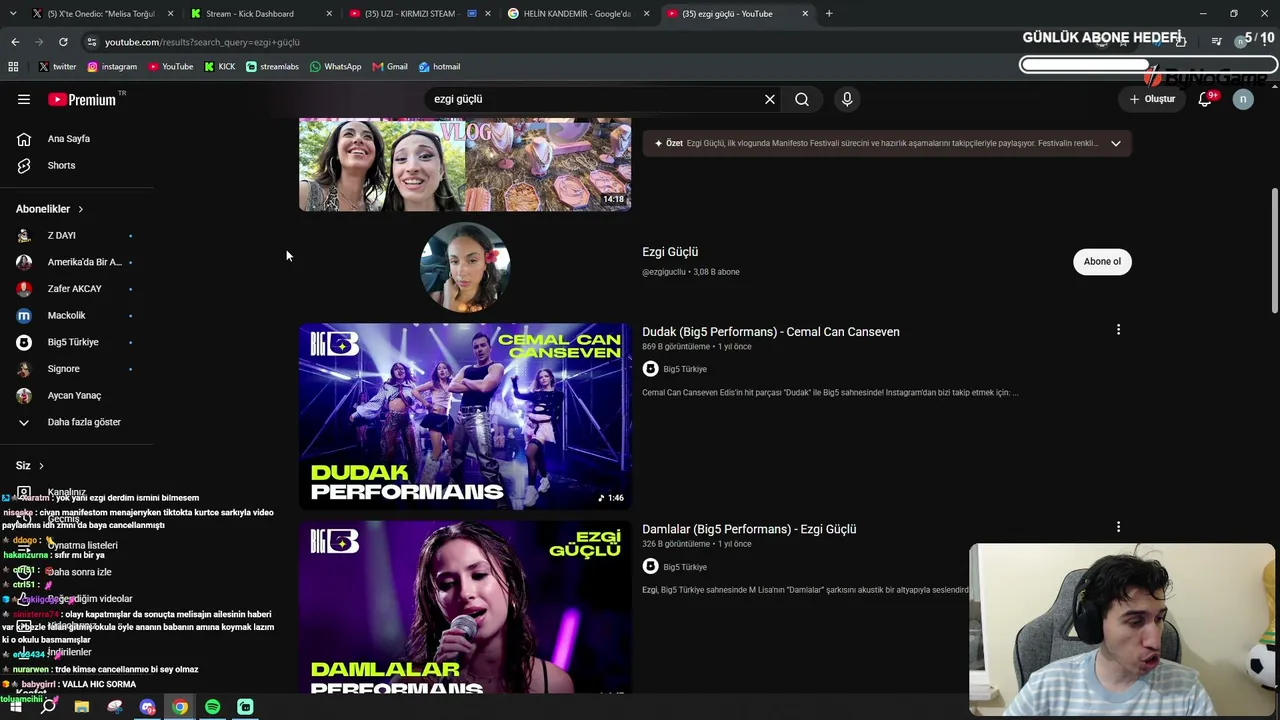Image resolution: width=1280 pixels, height=720 pixels.
Task: Open the Zafer AKCAY subscription
Action: 74,289
